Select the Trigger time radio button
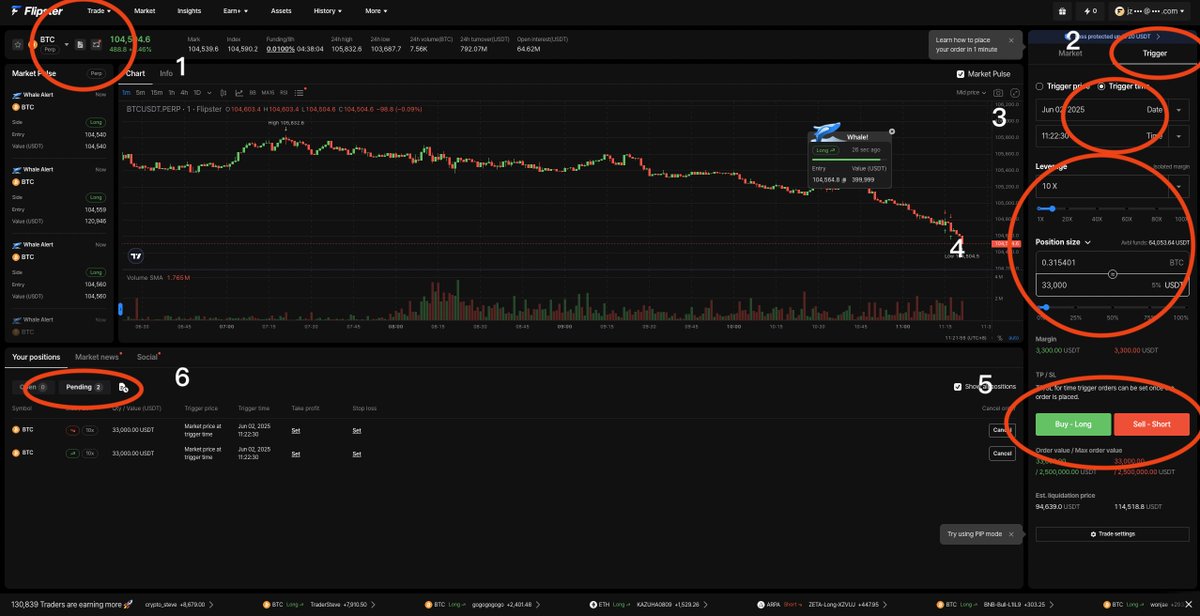This screenshot has height=616, width=1200. click(x=1102, y=86)
